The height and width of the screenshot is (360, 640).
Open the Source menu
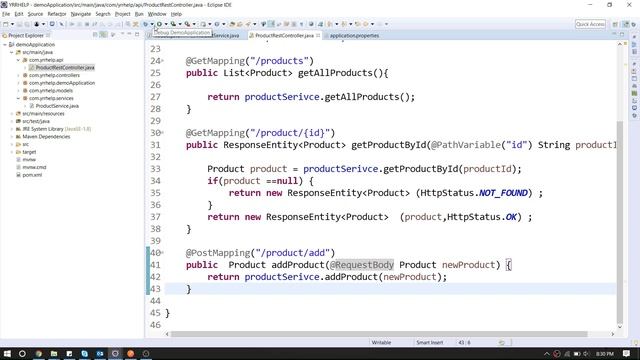tap(35, 14)
